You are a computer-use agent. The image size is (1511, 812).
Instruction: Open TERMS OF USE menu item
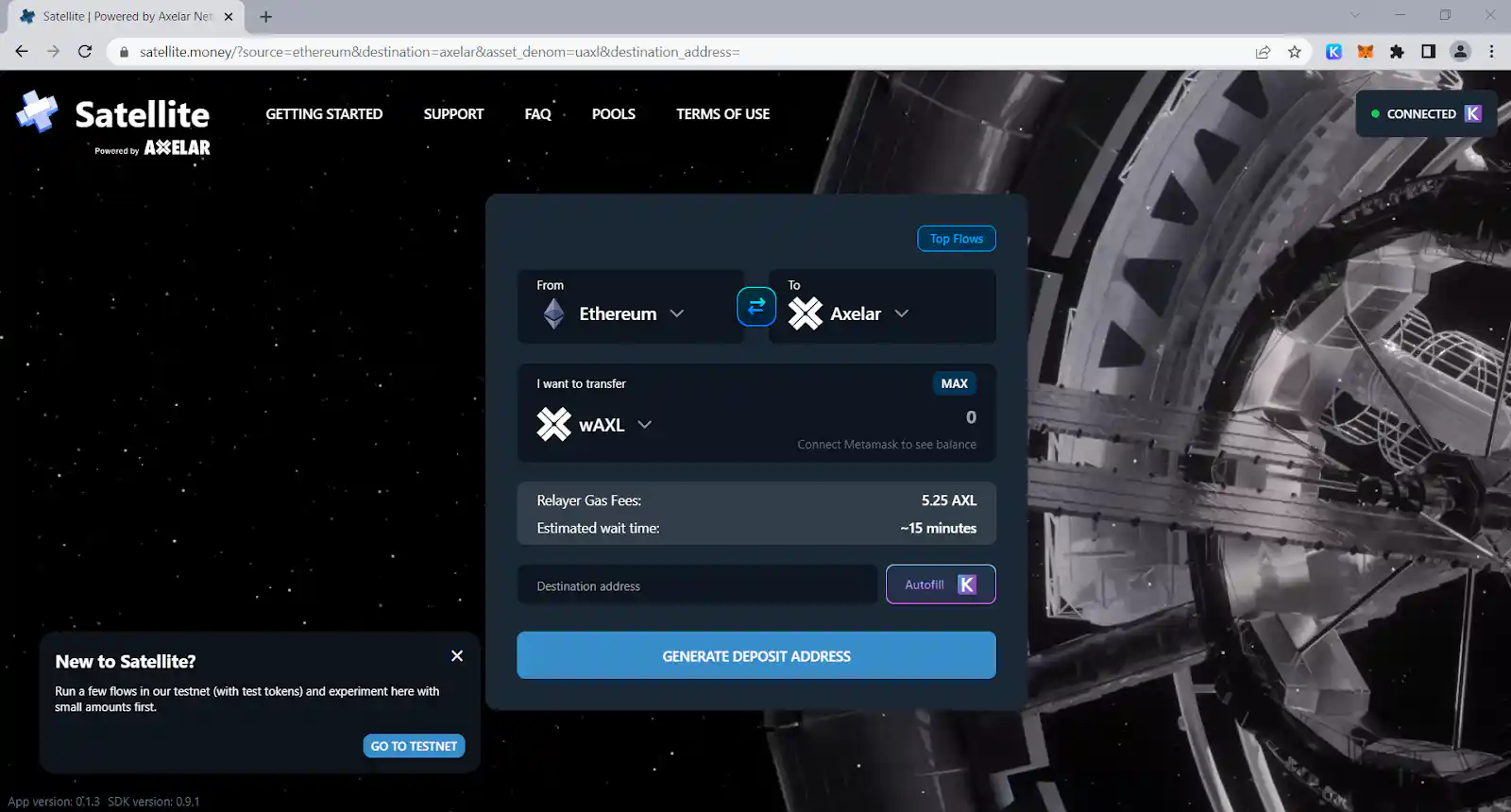(723, 114)
